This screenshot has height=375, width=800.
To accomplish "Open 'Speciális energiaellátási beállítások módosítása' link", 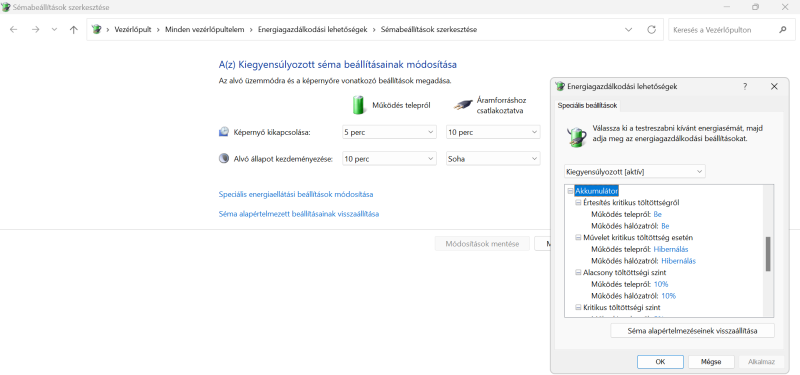I will point(296,194).
